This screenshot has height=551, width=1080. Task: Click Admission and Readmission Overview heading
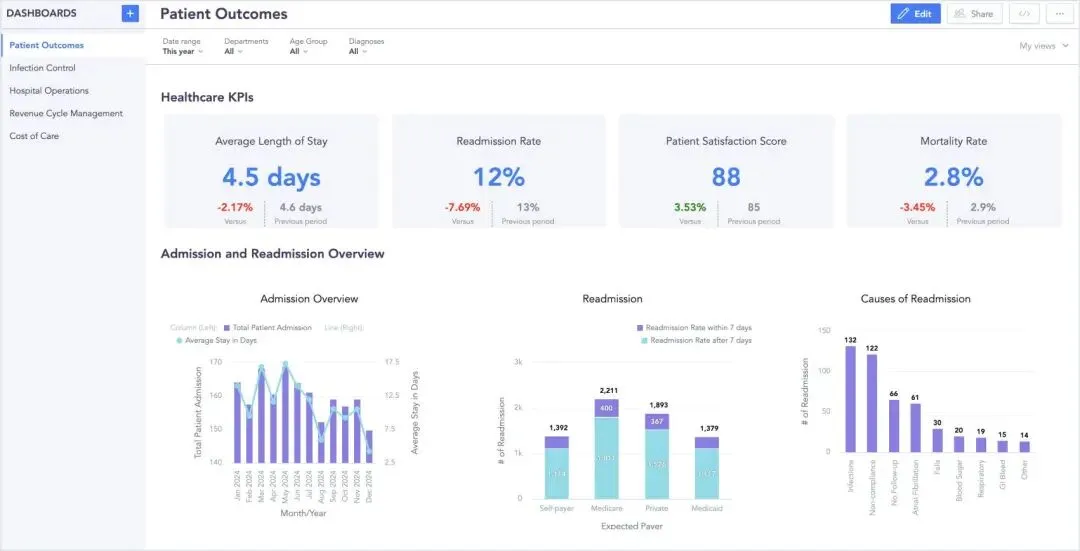point(273,253)
